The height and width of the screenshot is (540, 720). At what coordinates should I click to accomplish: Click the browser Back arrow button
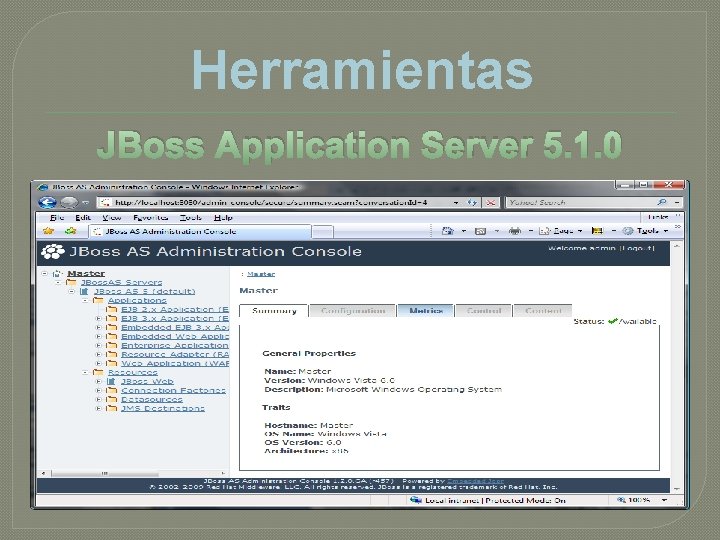(x=47, y=202)
